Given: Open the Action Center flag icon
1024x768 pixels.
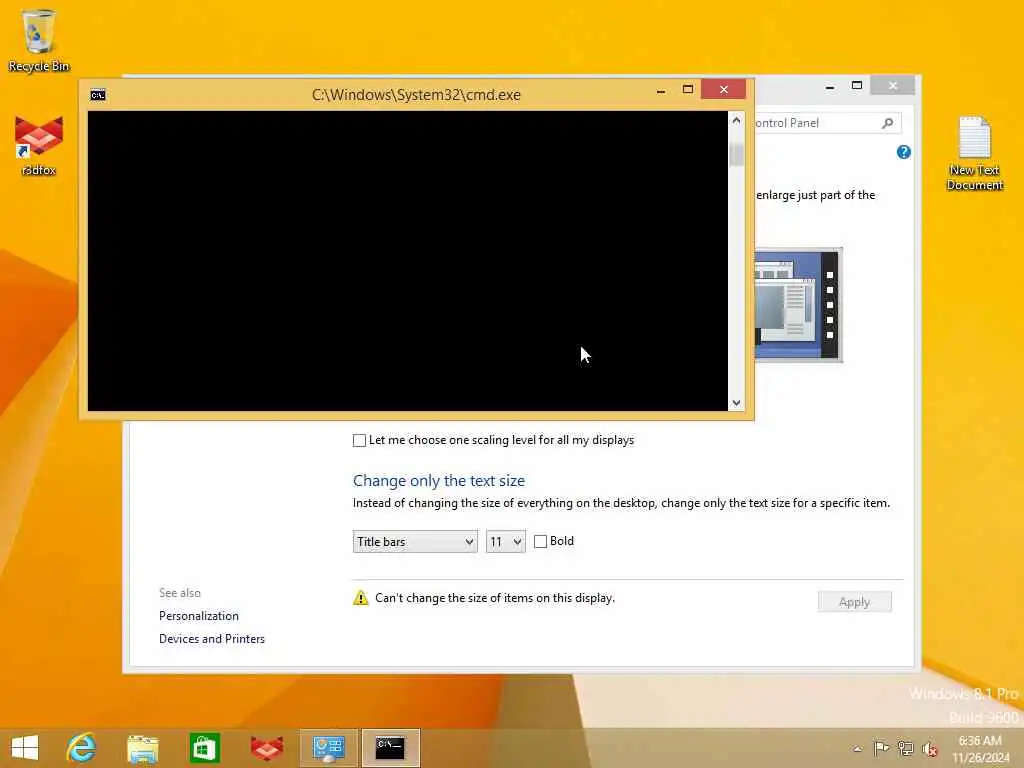Looking at the screenshot, I should [881, 748].
